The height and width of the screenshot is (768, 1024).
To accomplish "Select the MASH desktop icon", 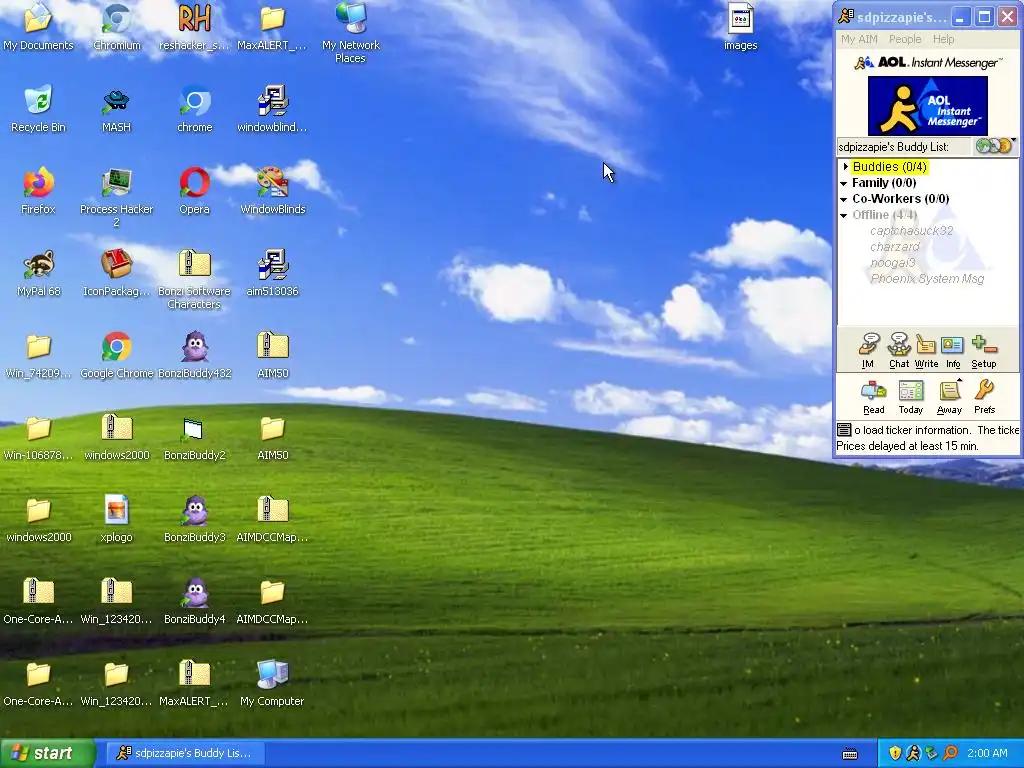I will tap(116, 108).
